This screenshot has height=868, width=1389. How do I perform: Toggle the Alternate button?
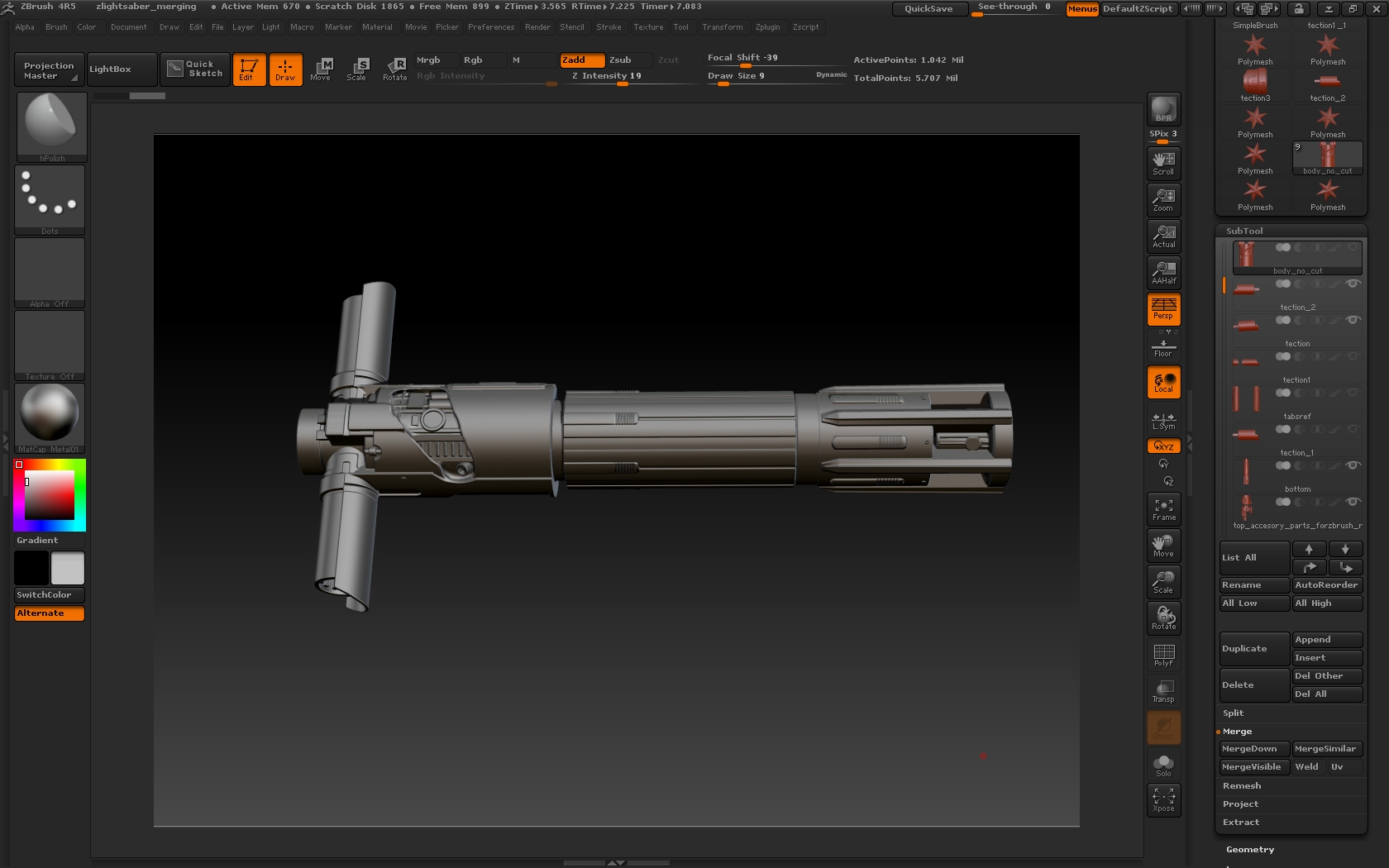tap(50, 613)
